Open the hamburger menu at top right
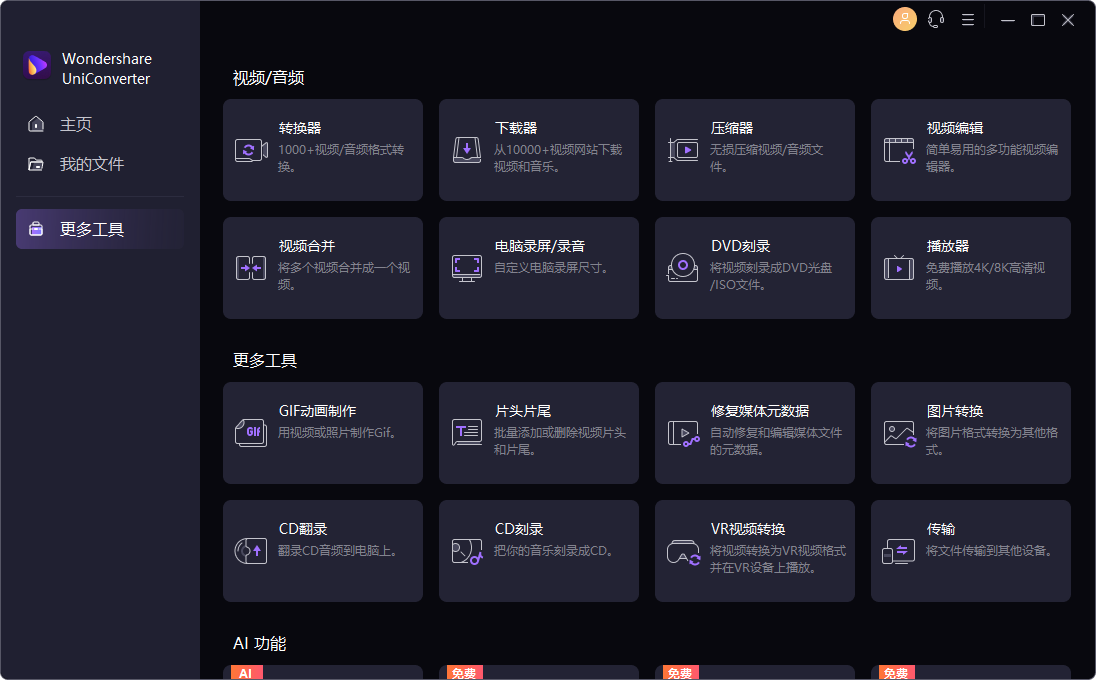 point(967,19)
